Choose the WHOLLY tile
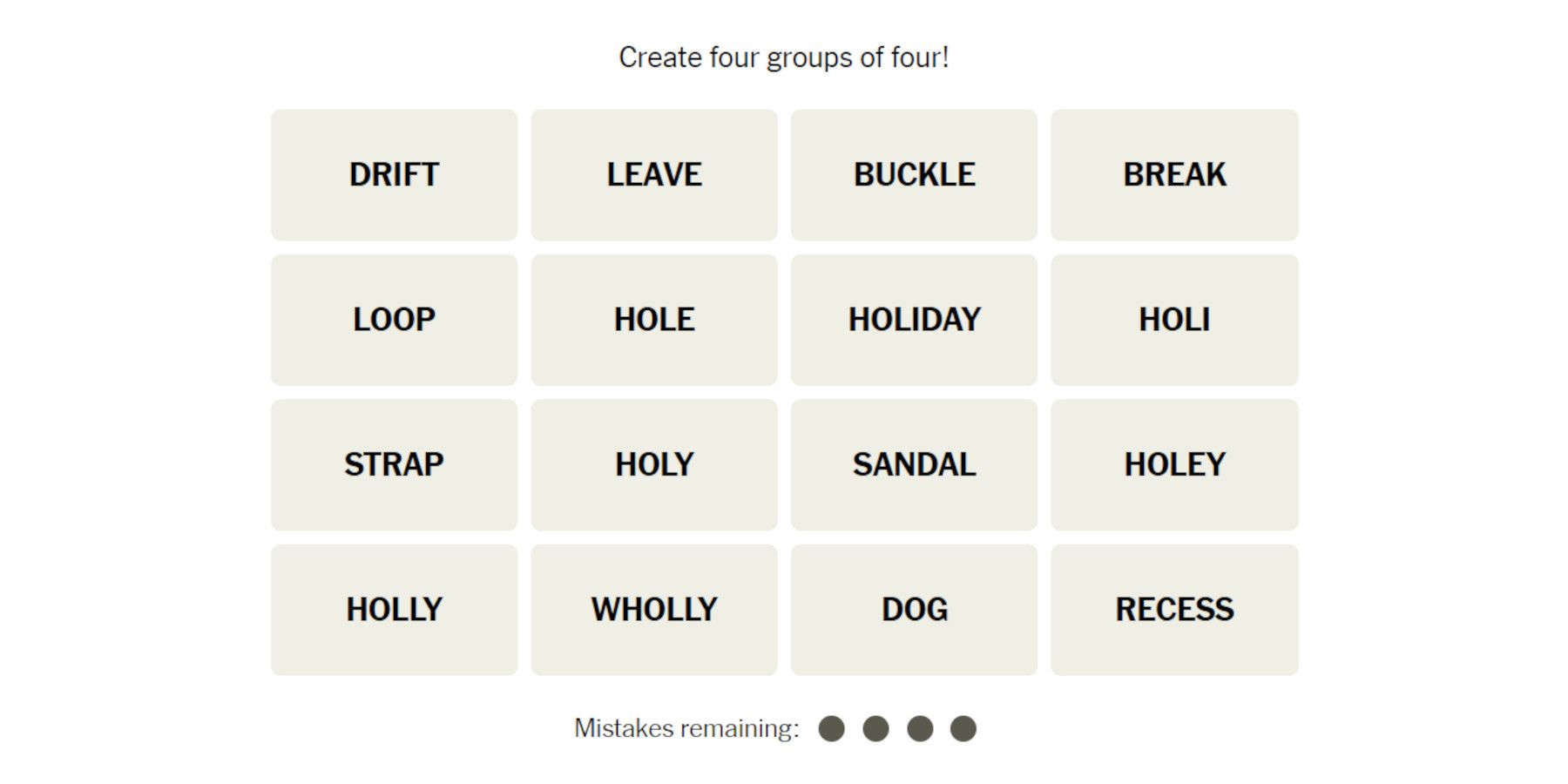Image resolution: width=1568 pixels, height=784 pixels. click(x=653, y=610)
